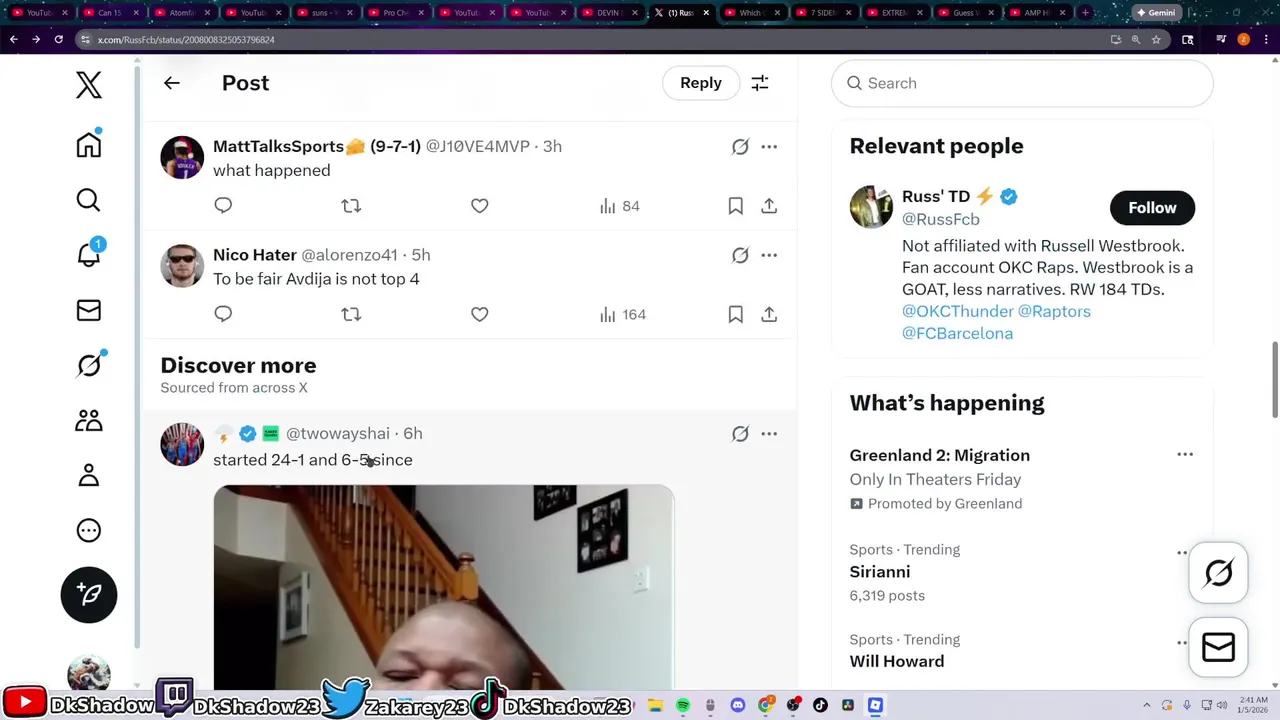The height and width of the screenshot is (720, 1280).
Task: Open options for Will Howard trend
Action: 1183,642
